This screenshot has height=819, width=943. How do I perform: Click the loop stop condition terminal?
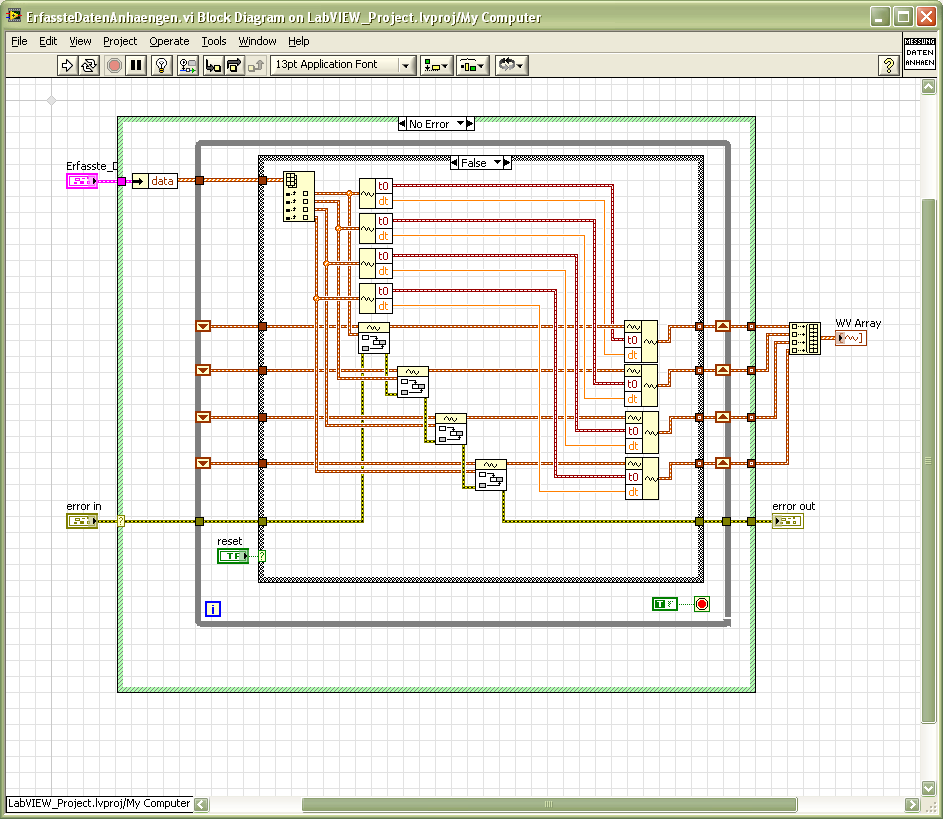[x=702, y=604]
